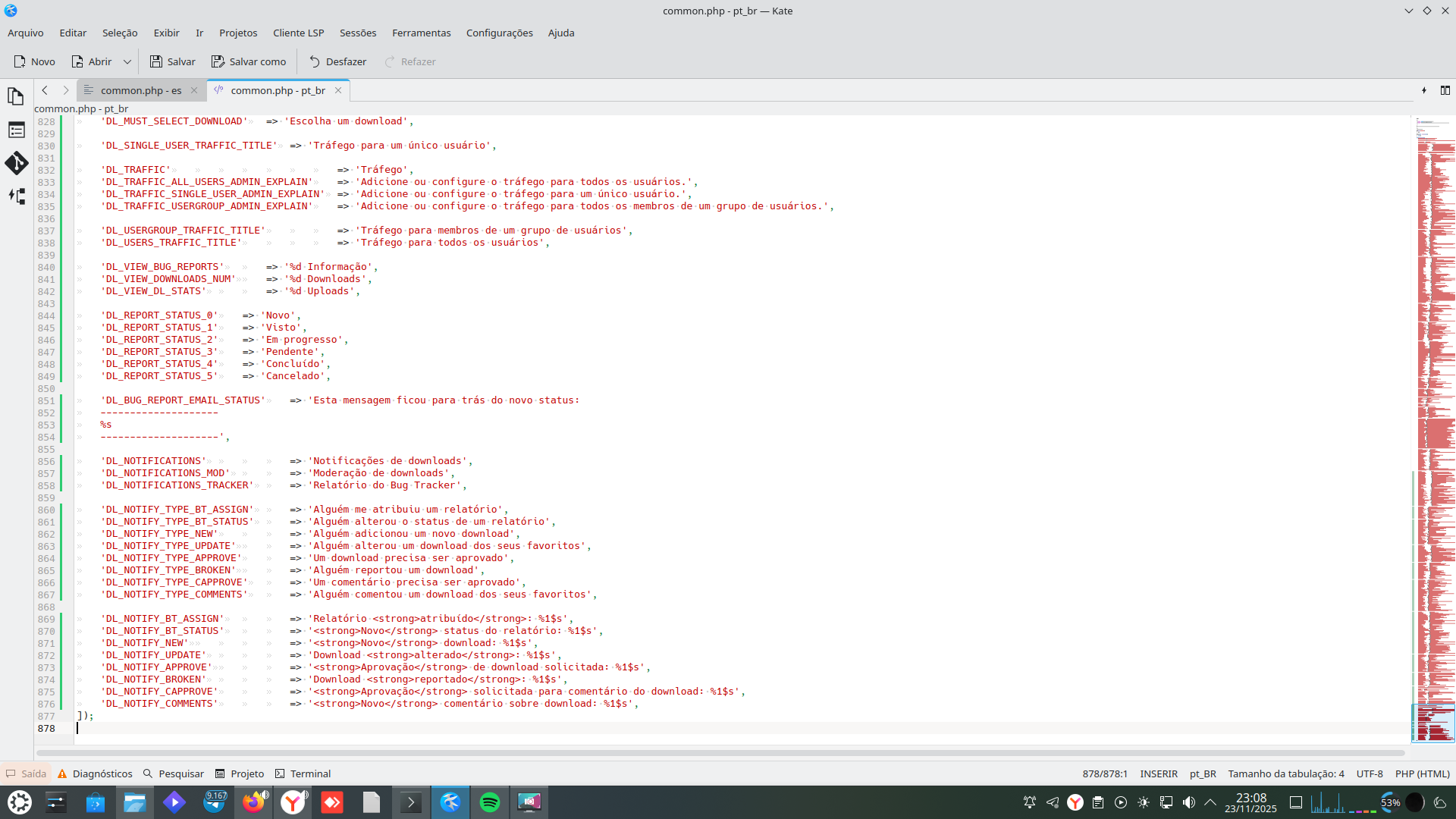Open the Ferramentas menu
The height and width of the screenshot is (819, 1456).
(421, 33)
